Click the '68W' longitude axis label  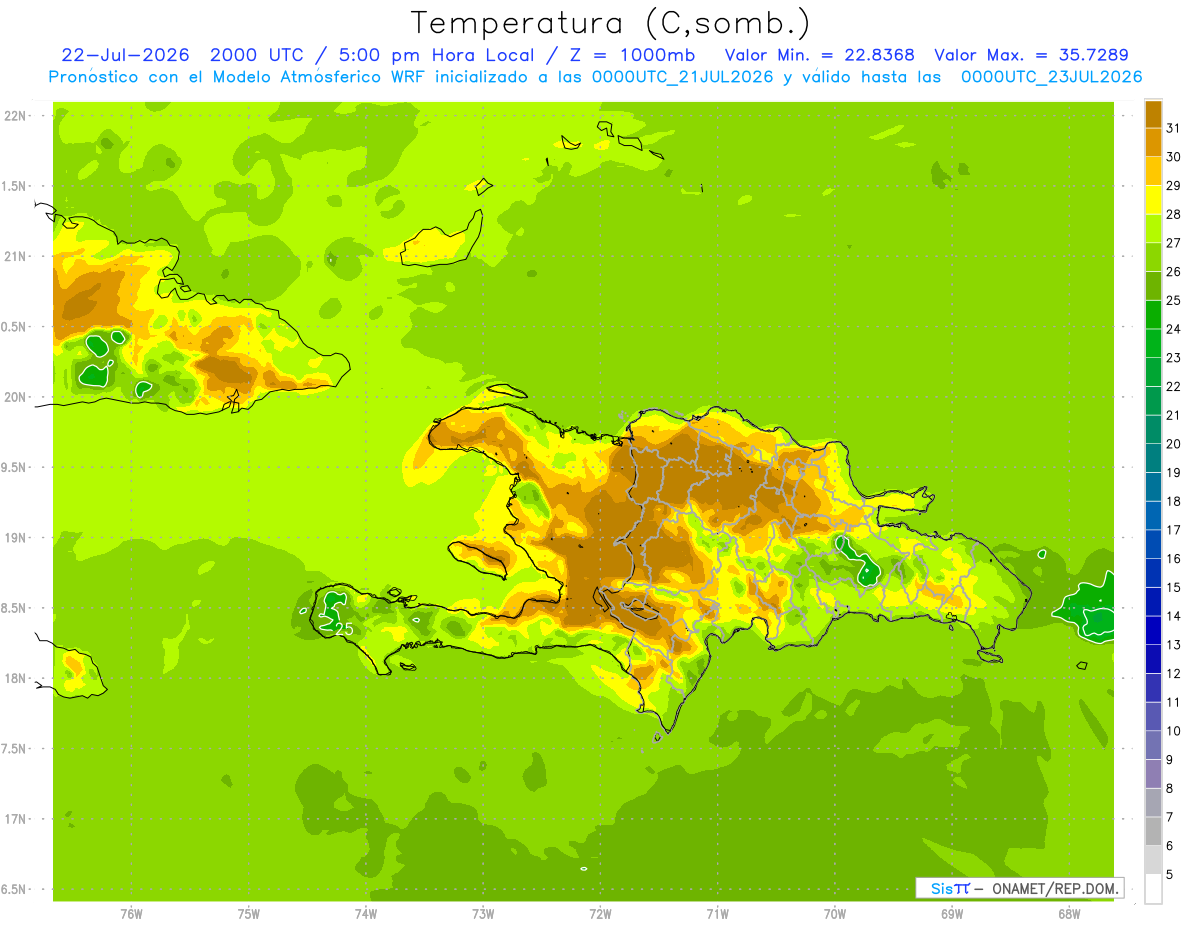click(x=1069, y=913)
